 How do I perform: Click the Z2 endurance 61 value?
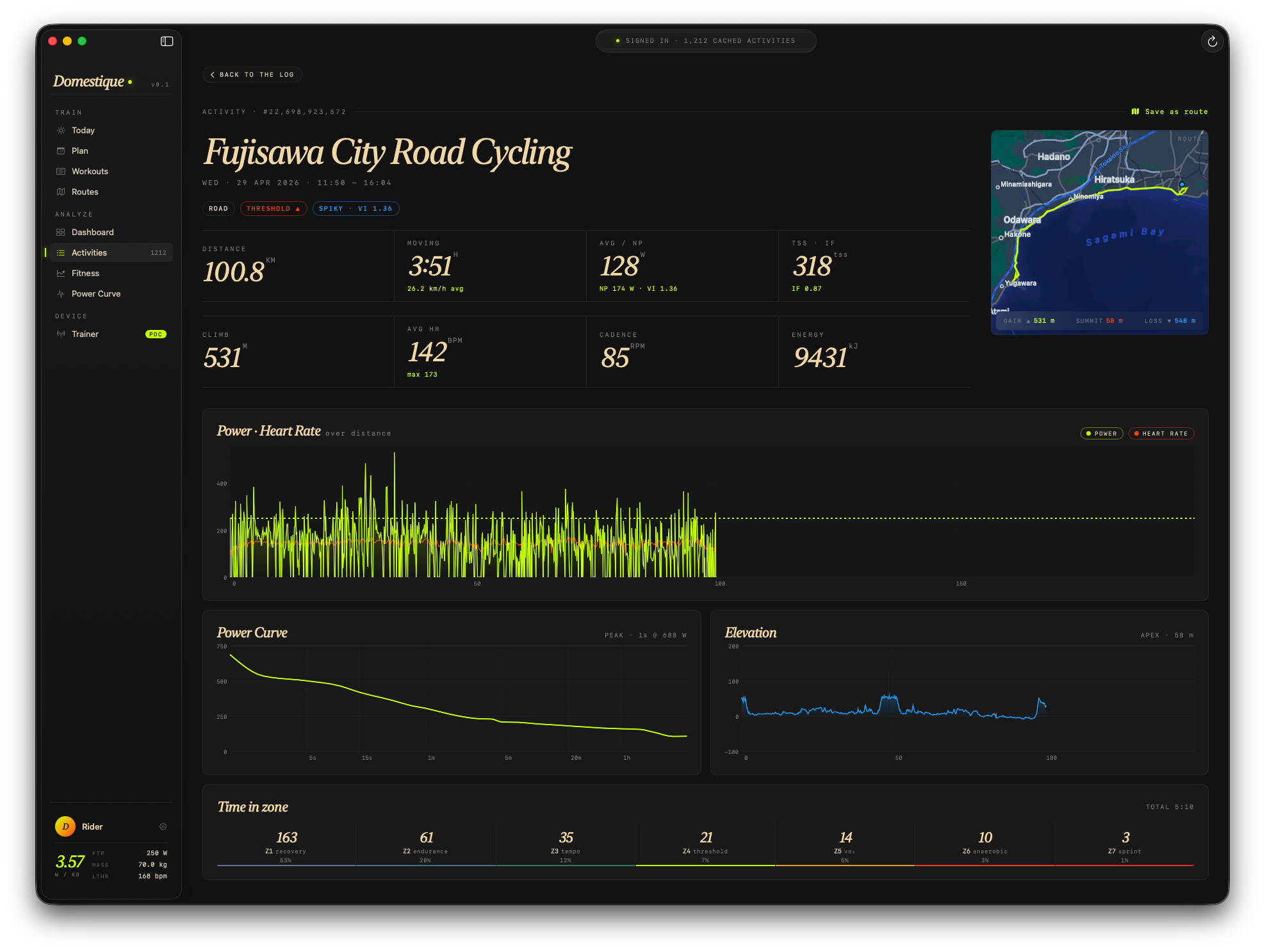[x=426, y=837]
